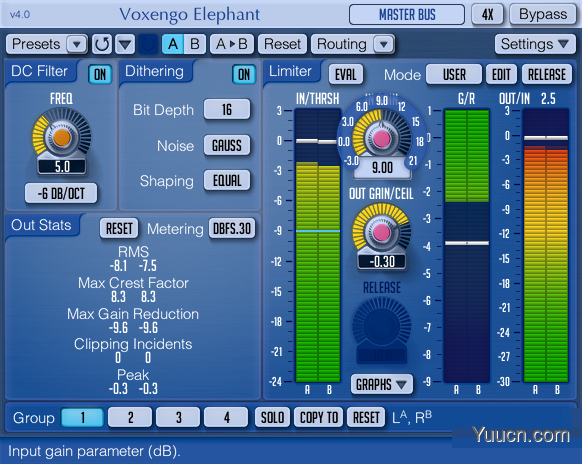This screenshot has width=582, height=464.
Task: Click the input gain knob
Action: pos(381,137)
